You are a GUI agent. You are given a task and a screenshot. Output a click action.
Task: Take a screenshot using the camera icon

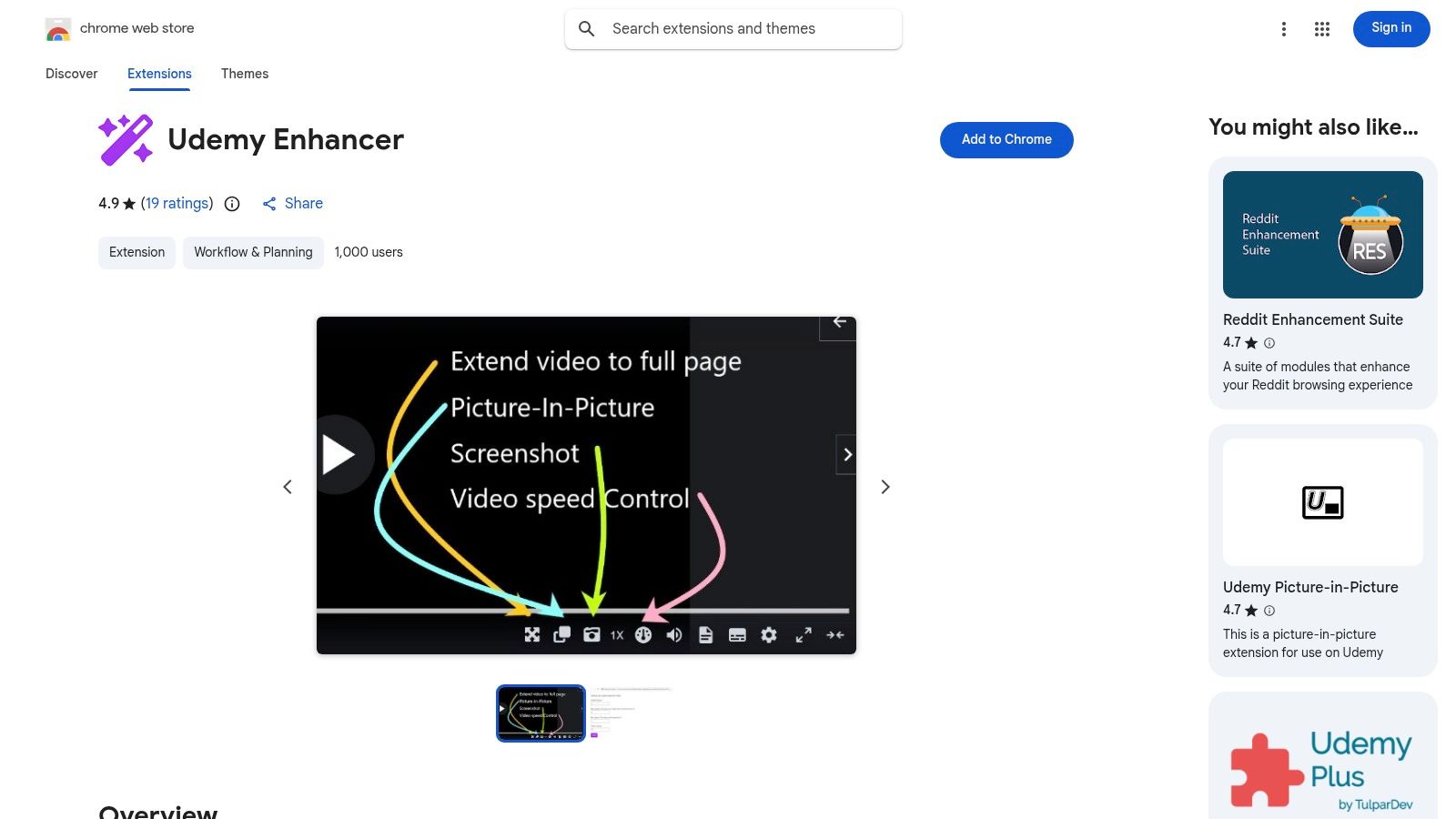click(591, 634)
